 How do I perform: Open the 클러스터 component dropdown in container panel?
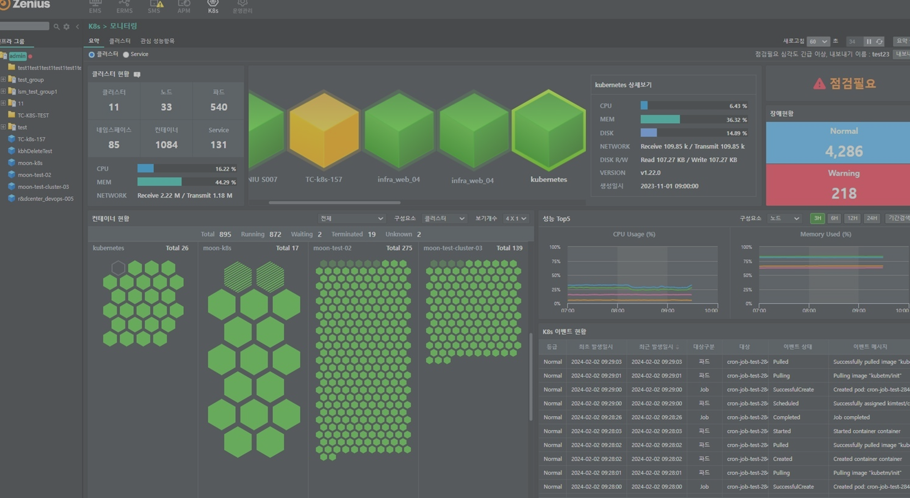pos(444,218)
